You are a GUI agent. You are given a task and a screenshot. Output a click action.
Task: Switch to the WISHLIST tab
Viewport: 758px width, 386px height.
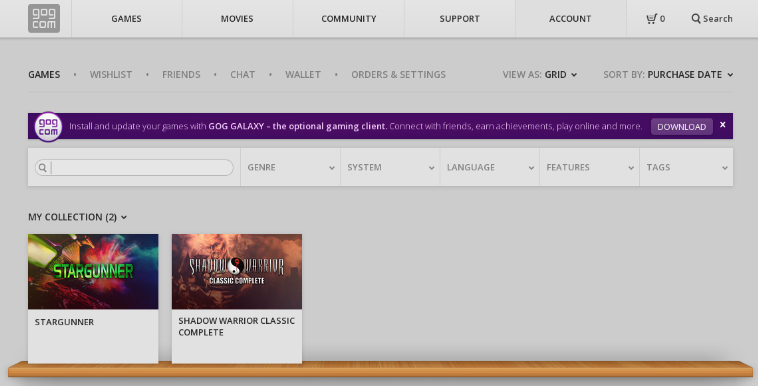(x=111, y=74)
